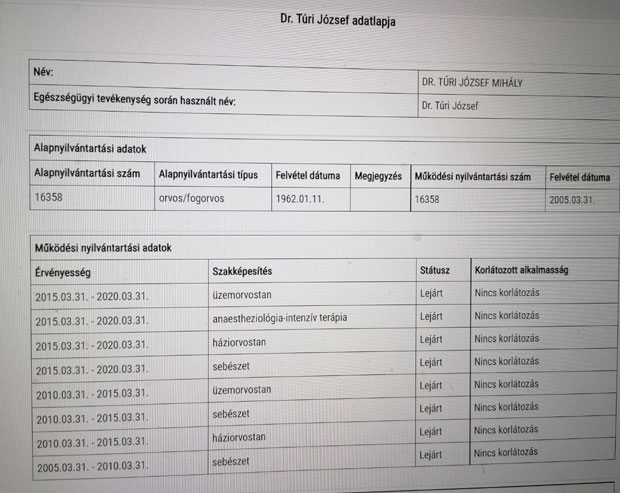Select 'üzemorvostan' in the 2015–2020 row
The width and height of the screenshot is (620, 493).
pyautogui.click(x=242, y=295)
